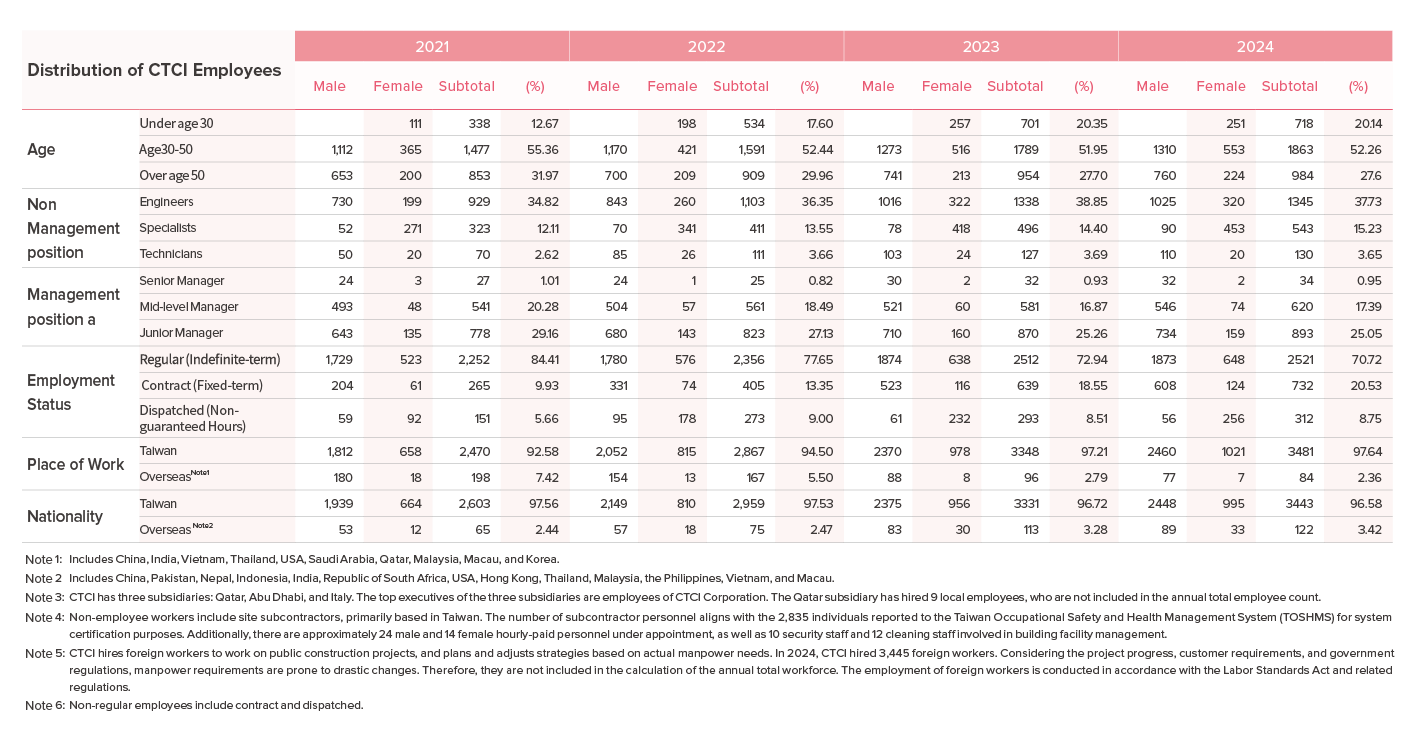1418x751 pixels.
Task: Click the Note 6 footnote about non-regular employees
Action: [195, 705]
